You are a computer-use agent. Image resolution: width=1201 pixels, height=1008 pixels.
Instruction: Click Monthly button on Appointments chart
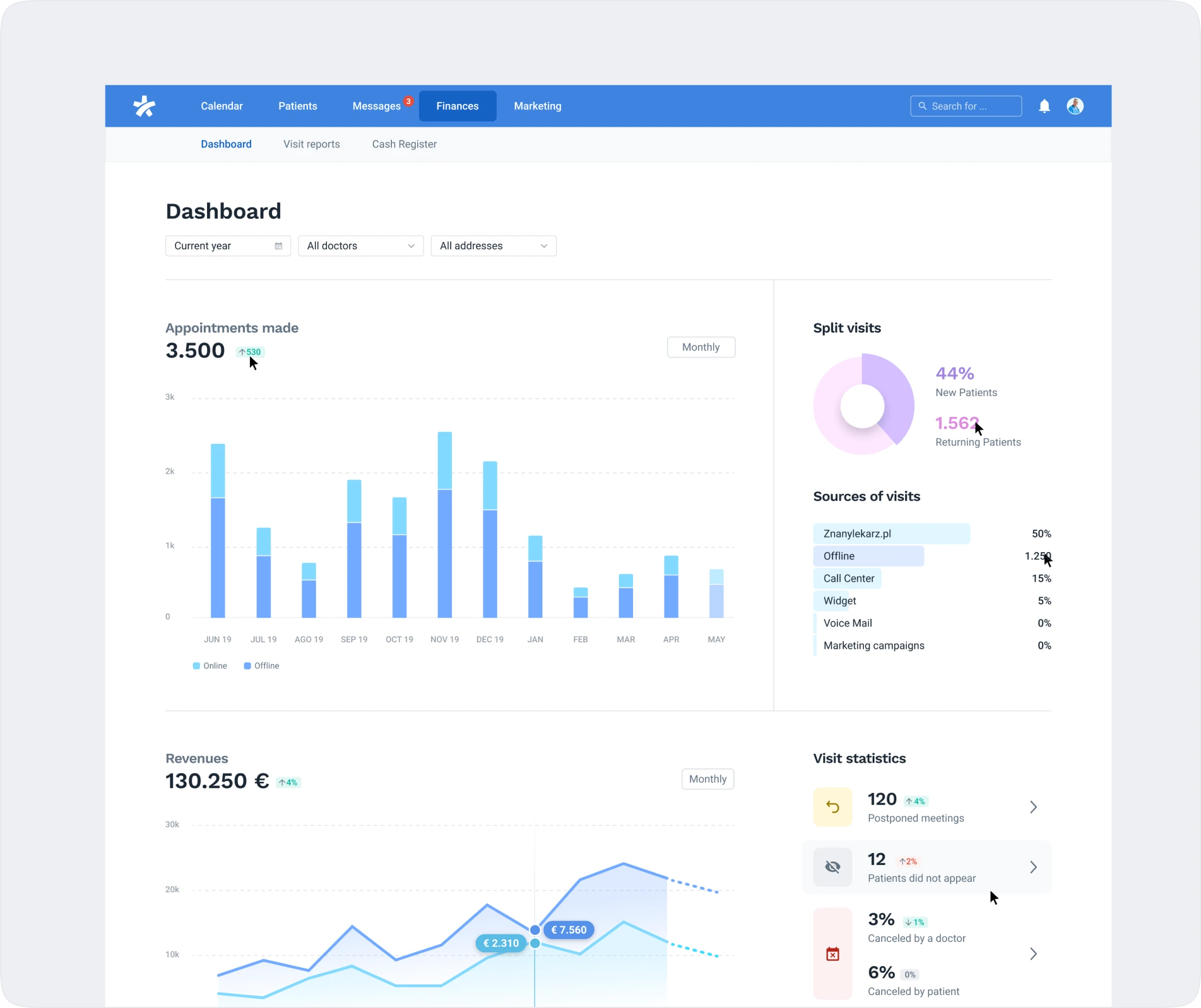(x=701, y=347)
